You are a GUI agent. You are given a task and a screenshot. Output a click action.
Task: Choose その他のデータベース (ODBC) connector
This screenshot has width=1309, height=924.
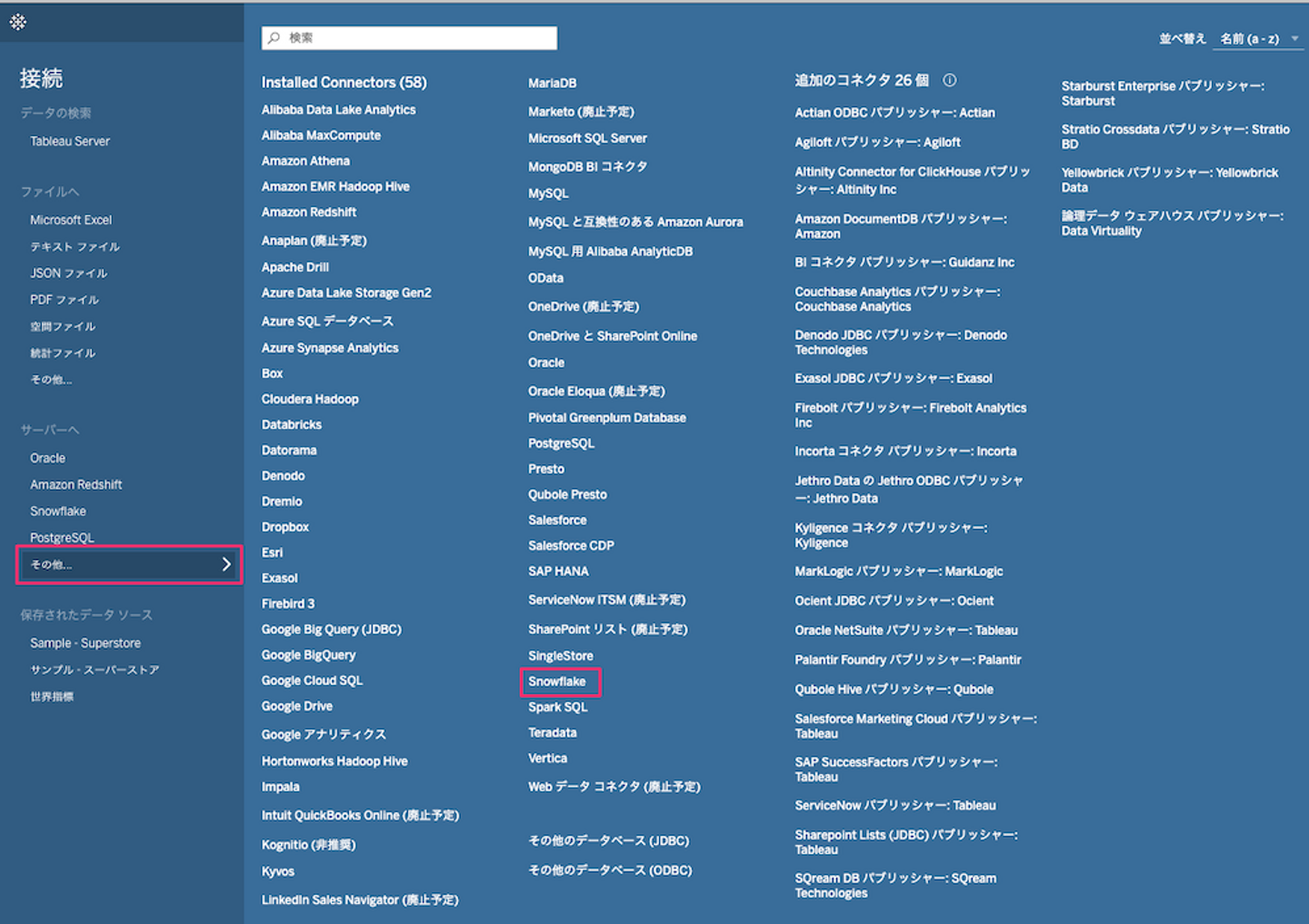pyautogui.click(x=610, y=870)
